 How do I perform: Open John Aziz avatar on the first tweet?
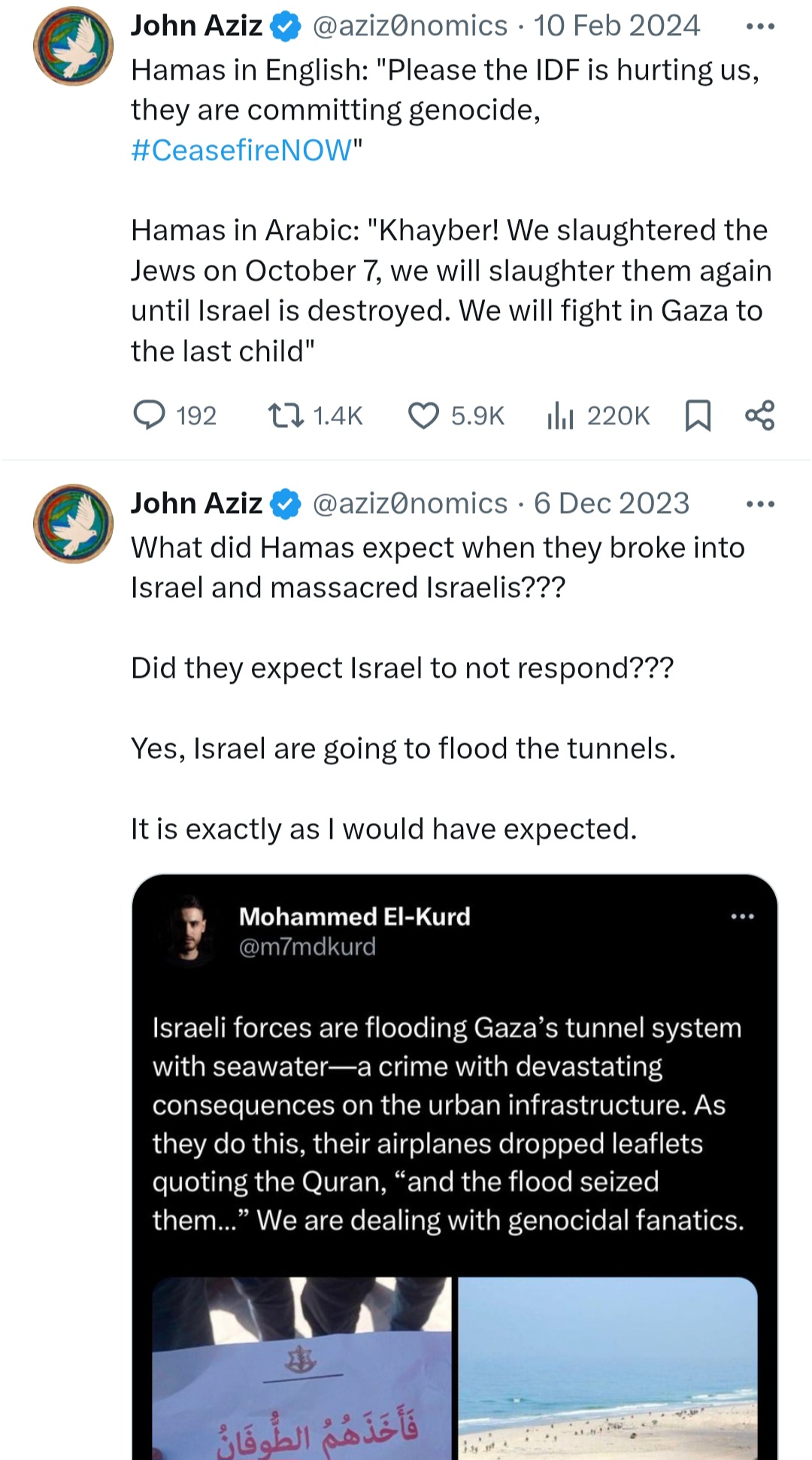tap(74, 46)
